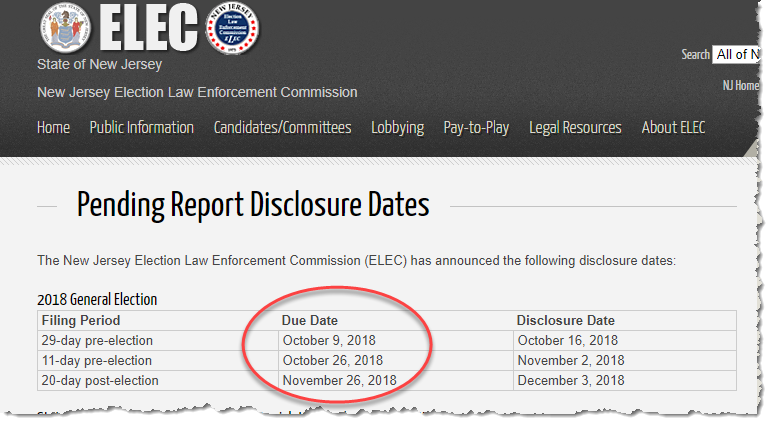
Task: Open the Legal Resources menu
Action: 575,128
